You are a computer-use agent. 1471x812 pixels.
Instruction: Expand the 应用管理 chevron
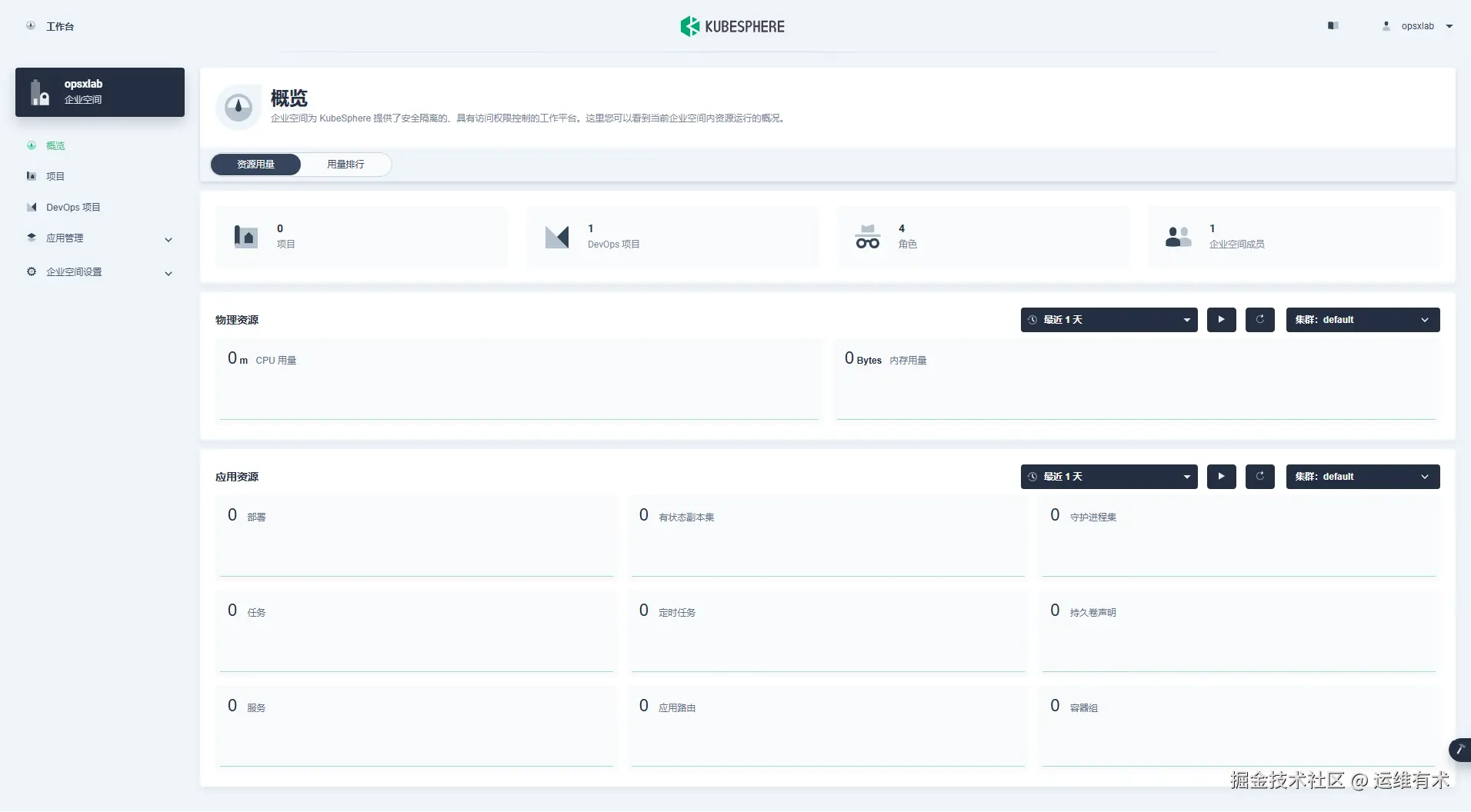[x=168, y=240]
